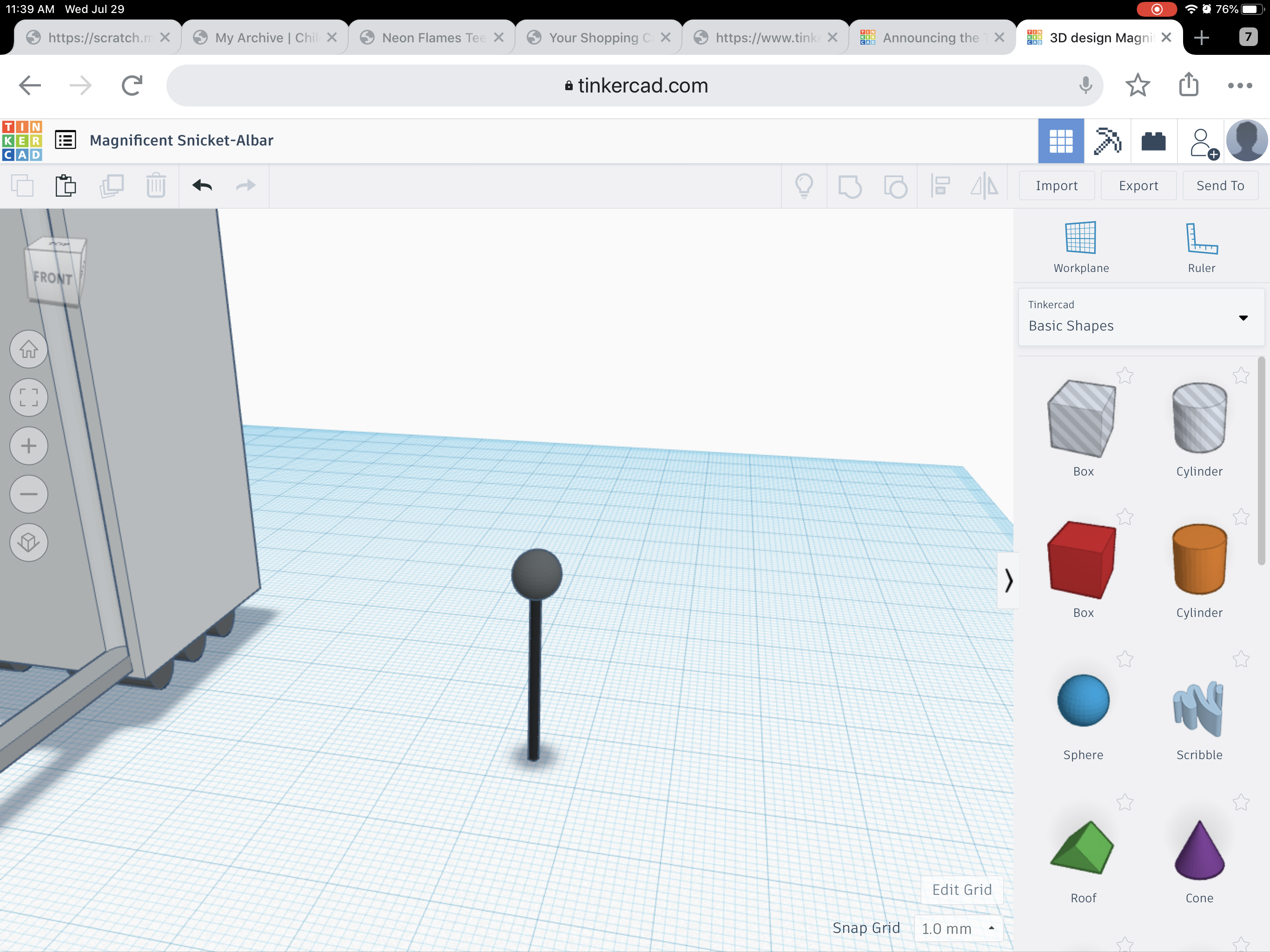Click the design name Magnificent Snicket-Albar
Screen dimensions: 1270x952
coord(181,141)
